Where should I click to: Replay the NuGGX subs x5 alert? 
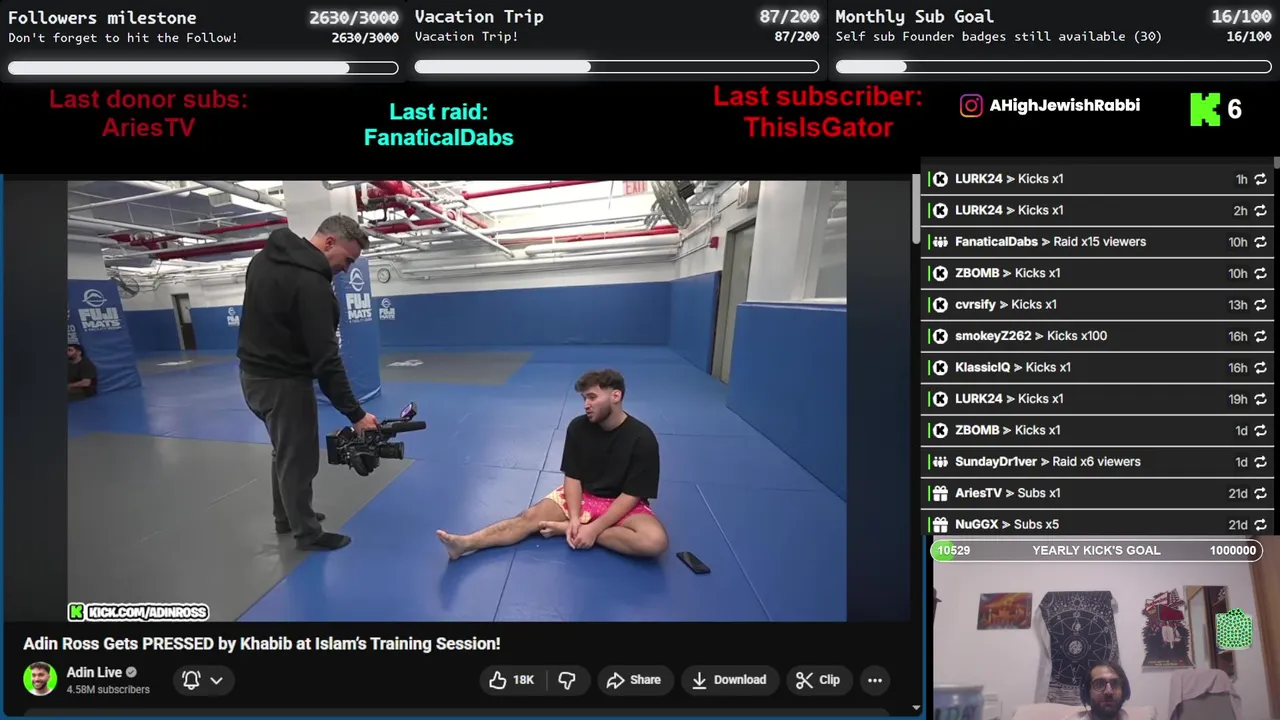(1260, 524)
